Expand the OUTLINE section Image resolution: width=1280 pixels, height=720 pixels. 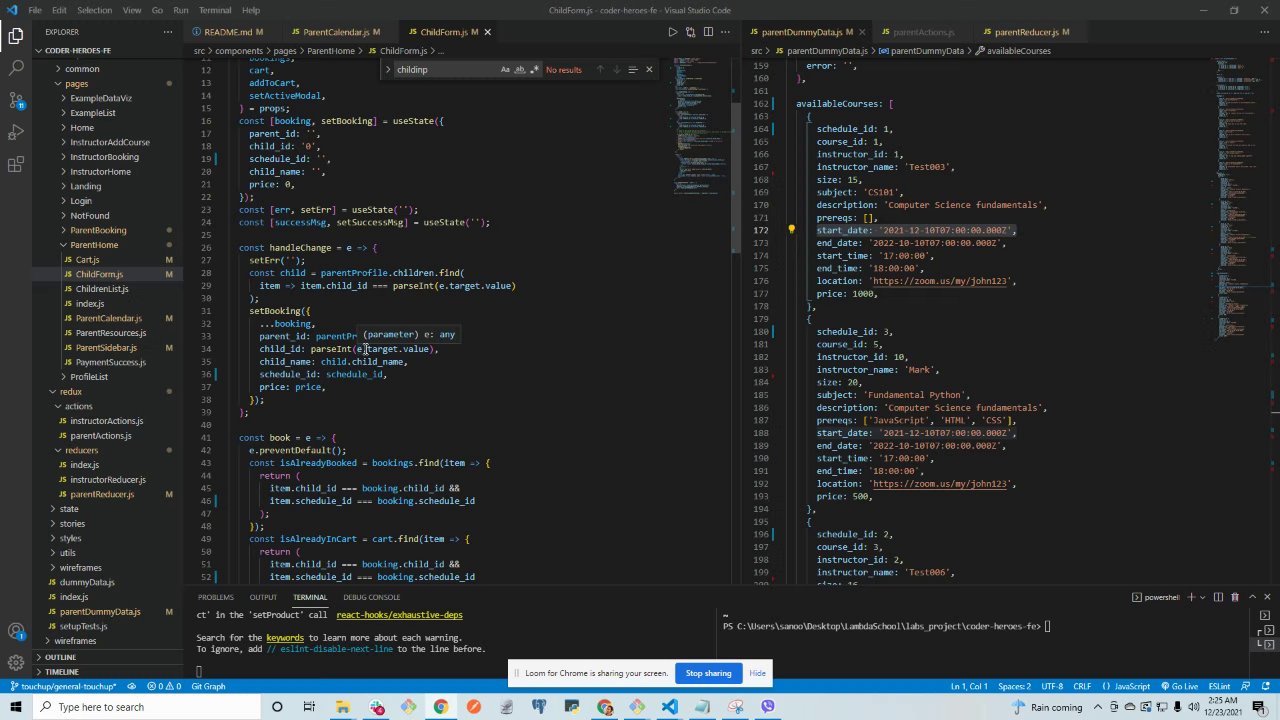click(60, 657)
